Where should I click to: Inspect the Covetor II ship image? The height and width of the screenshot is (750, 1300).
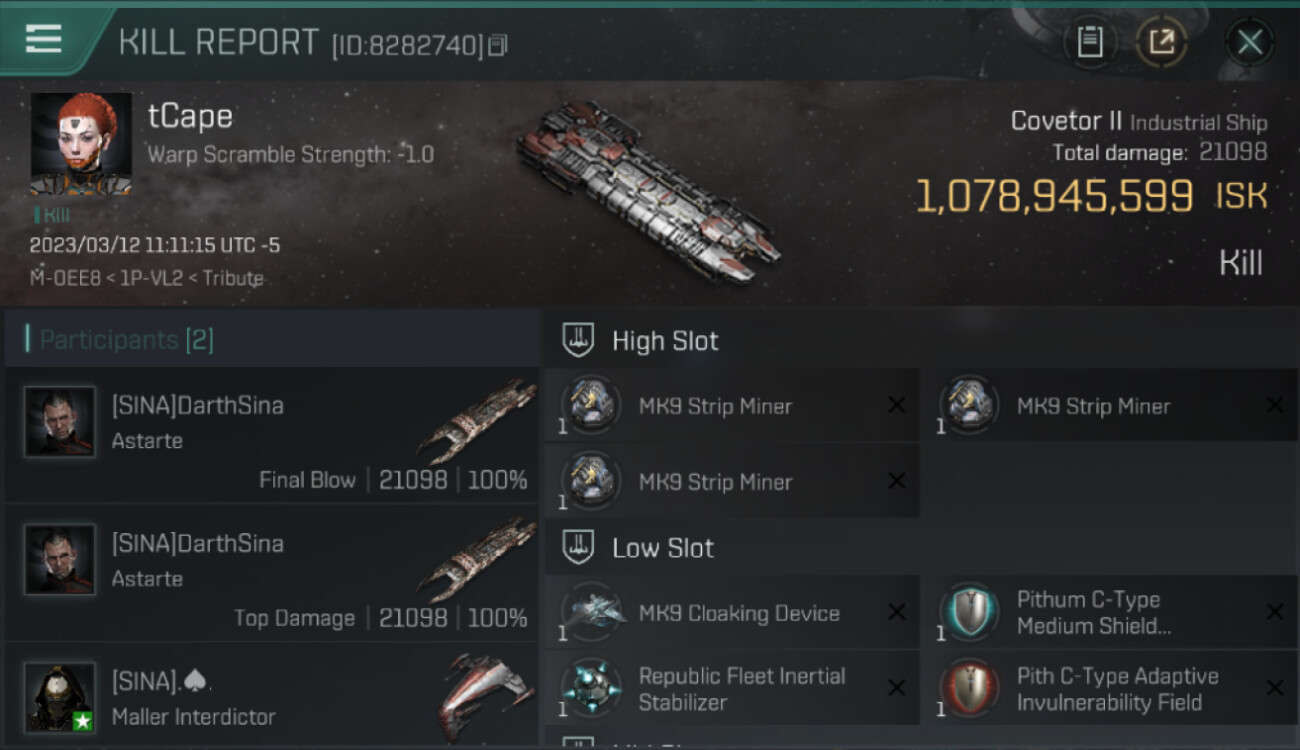pyautogui.click(x=648, y=190)
